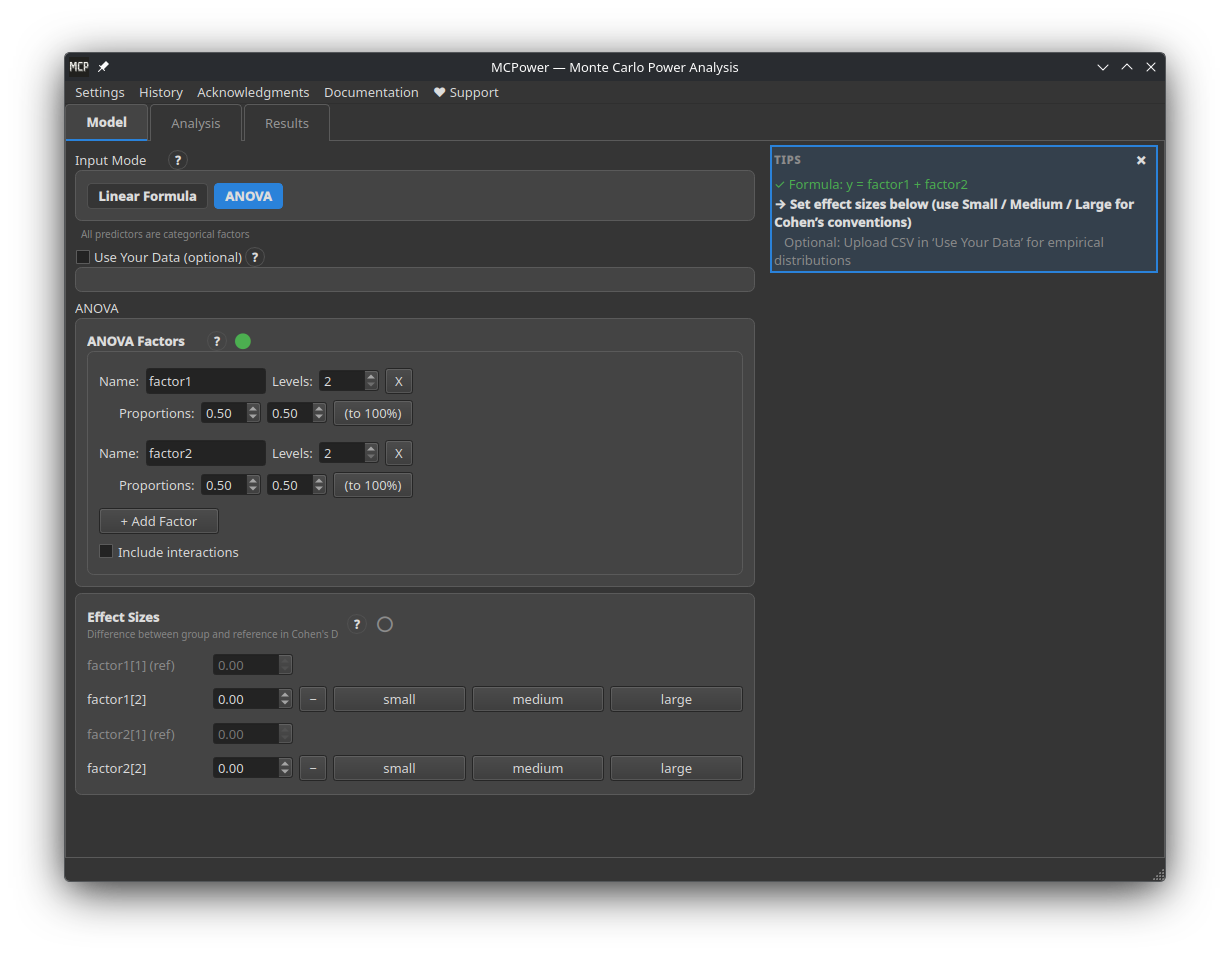Screen dimensions: 1230x958
Task: Click inside the factor2 Name field
Action: click(x=205, y=453)
